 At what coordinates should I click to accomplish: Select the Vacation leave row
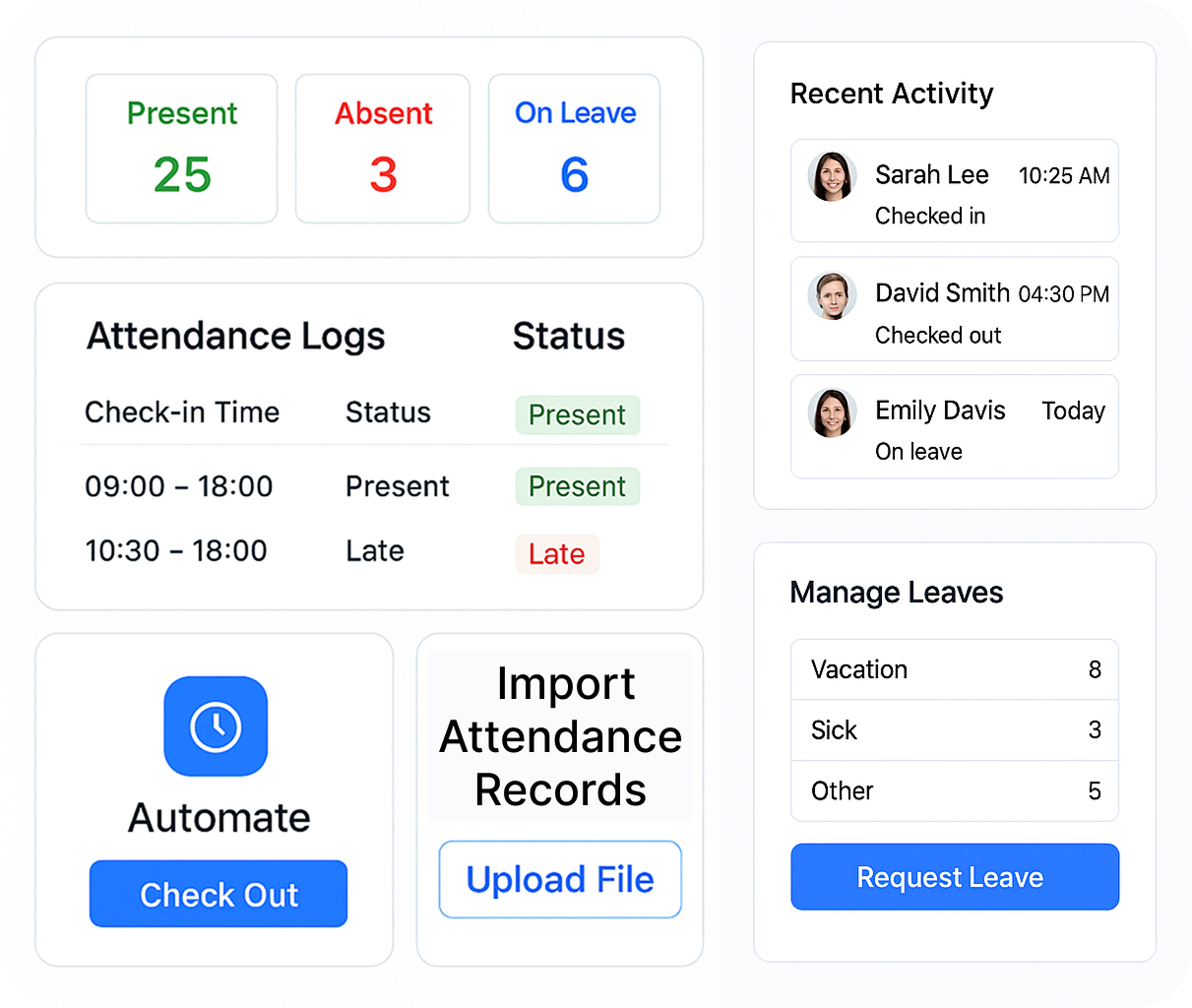(954, 670)
